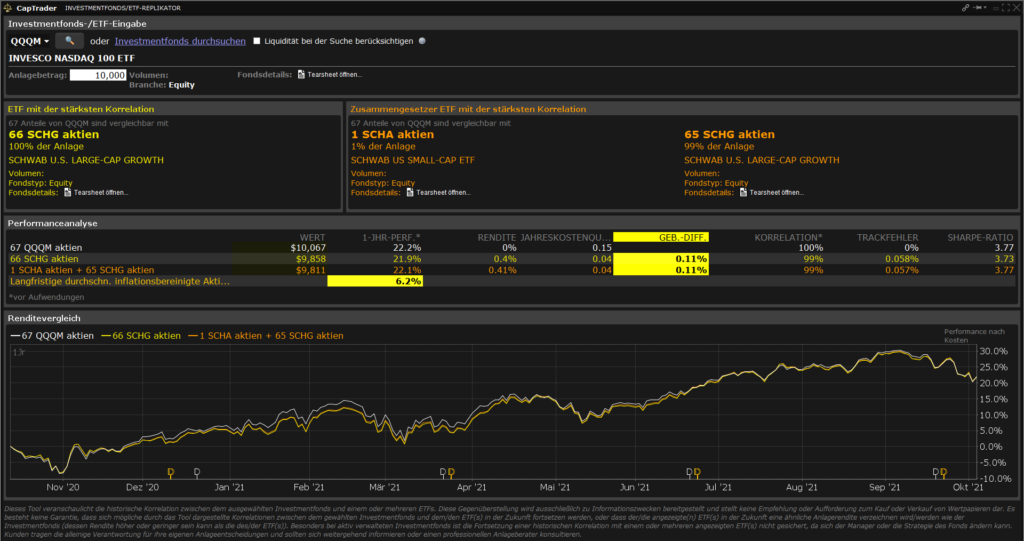Open the QQQM ticker dropdown
Viewport: 1024px width, 541px height.
(30, 41)
